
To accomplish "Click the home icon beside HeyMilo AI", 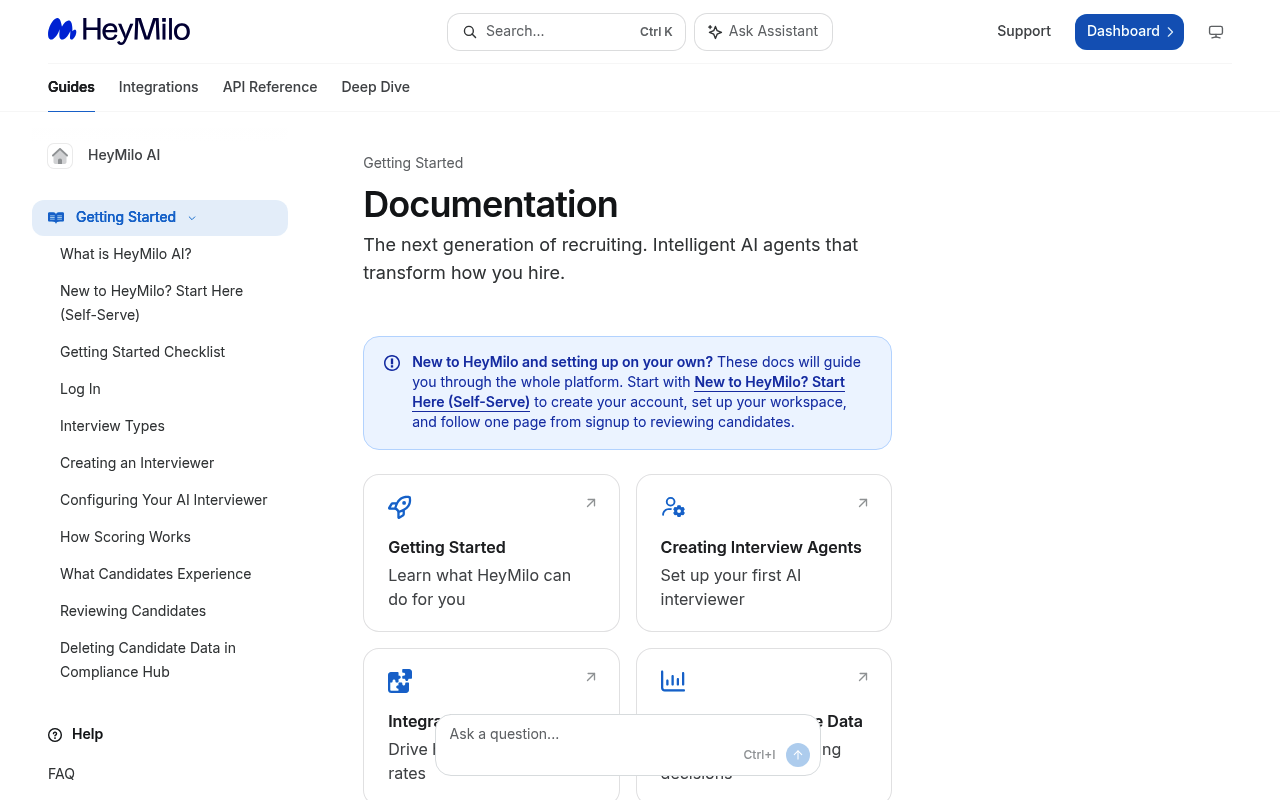I will [x=60, y=156].
